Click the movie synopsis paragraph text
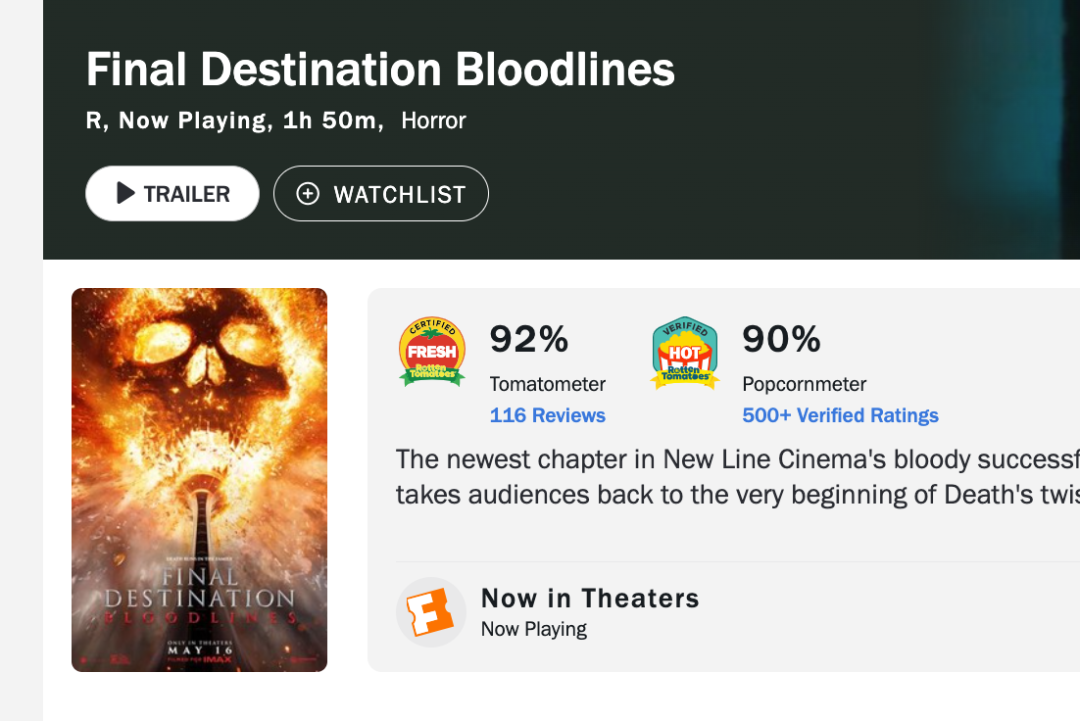Viewport: 1080px width, 721px height. [x=738, y=477]
